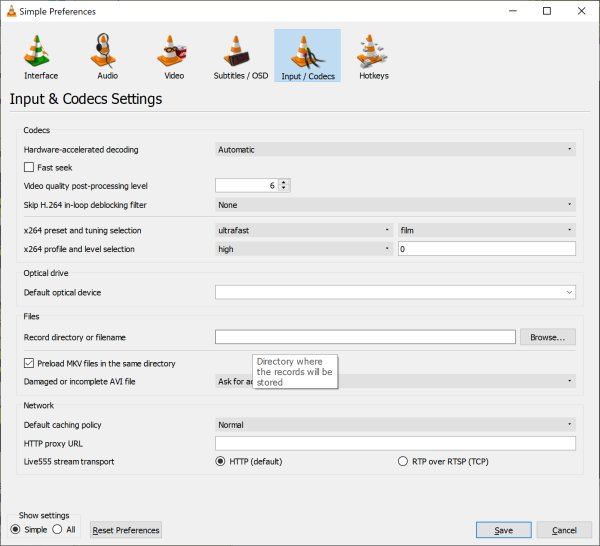
Task: Uncheck Preload MKV files in same directory
Action: point(29,363)
